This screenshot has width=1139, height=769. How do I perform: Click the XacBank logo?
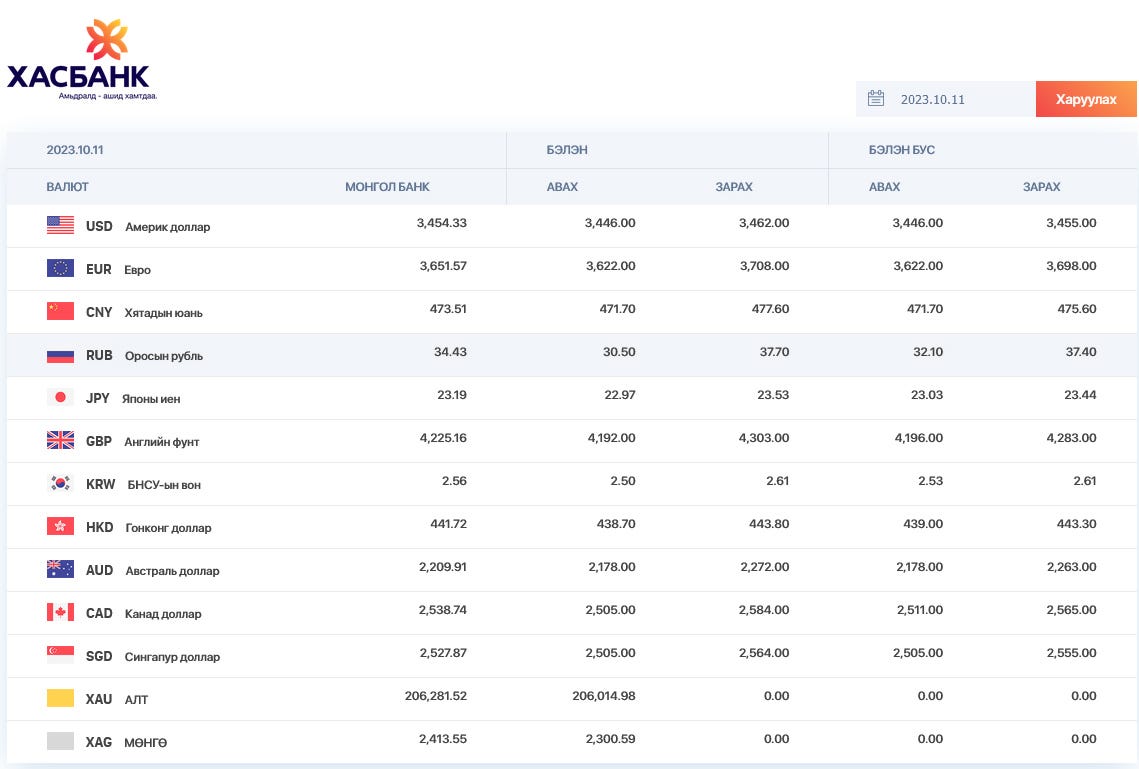[81, 60]
